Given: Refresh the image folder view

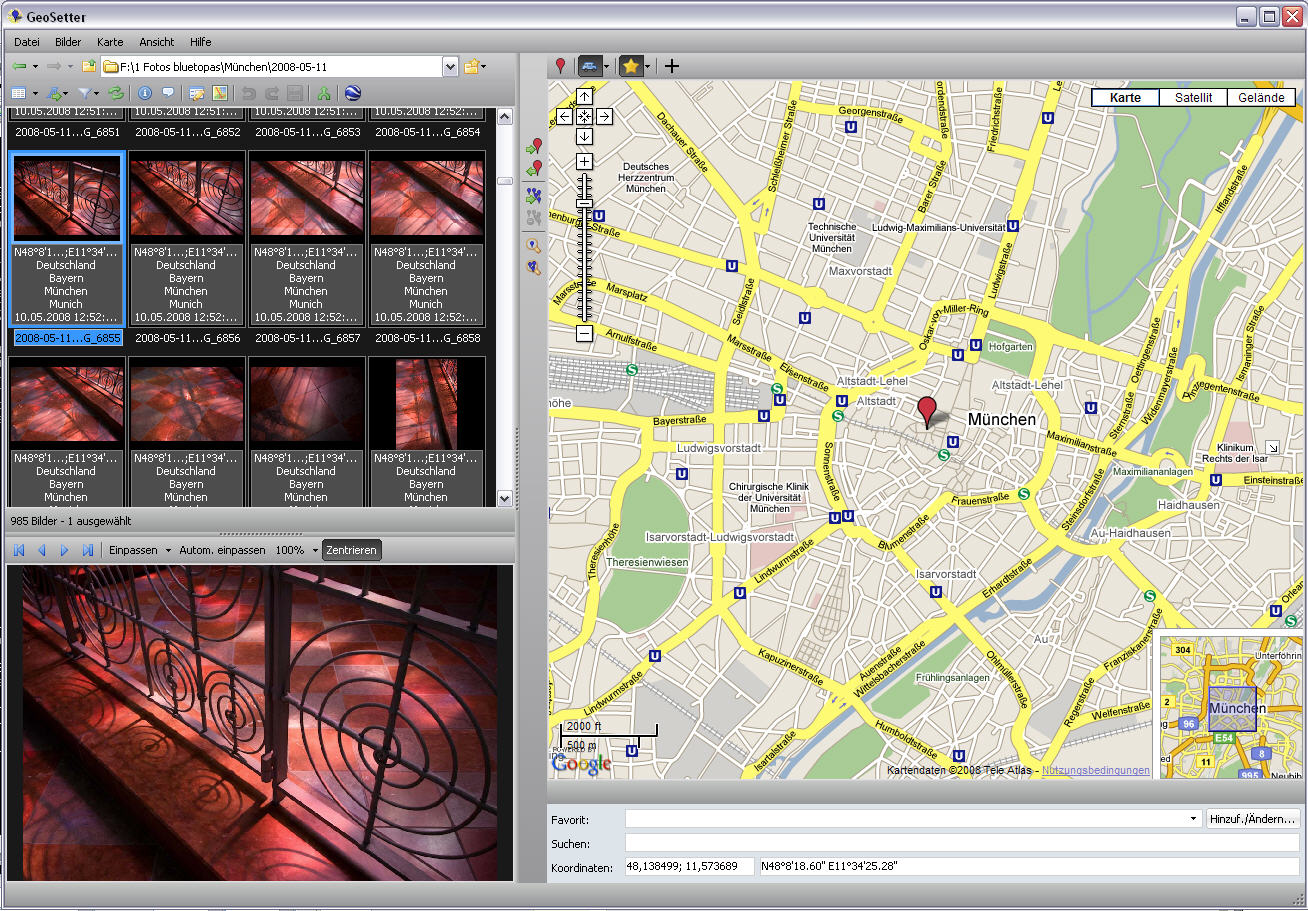Looking at the screenshot, I should 116,93.
